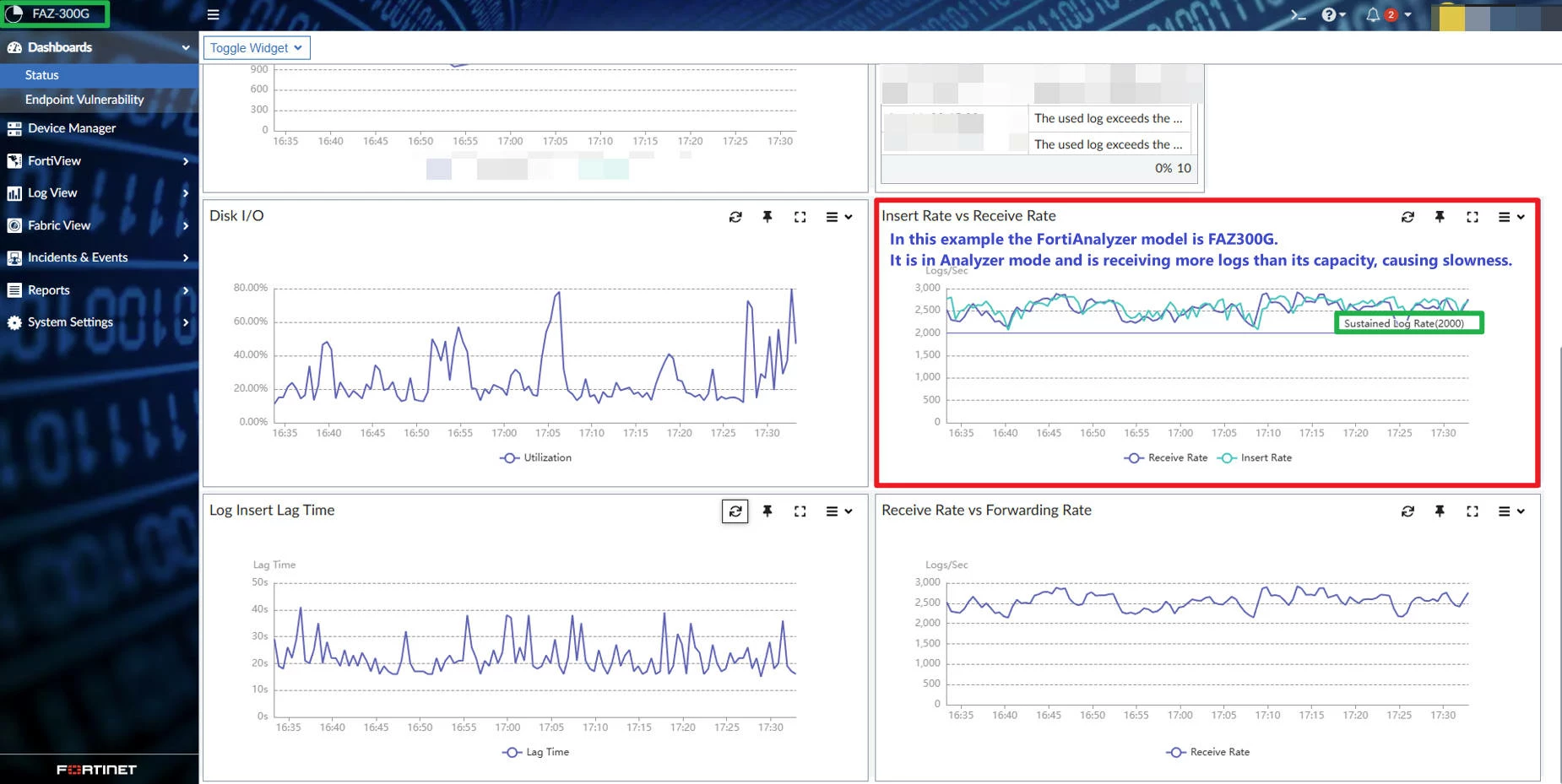Pin the Insert Rate vs Receive Rate widget
The image size is (1562, 784).
[1440, 217]
